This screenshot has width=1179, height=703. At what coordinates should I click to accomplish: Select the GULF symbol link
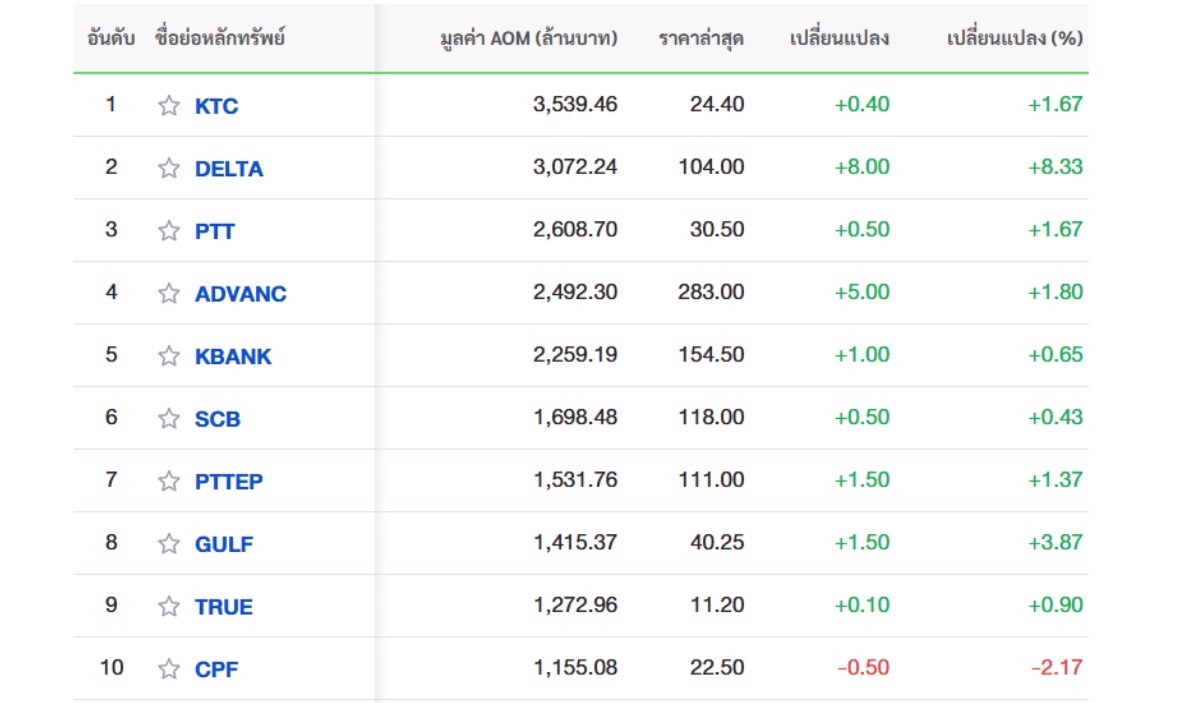[x=224, y=544]
